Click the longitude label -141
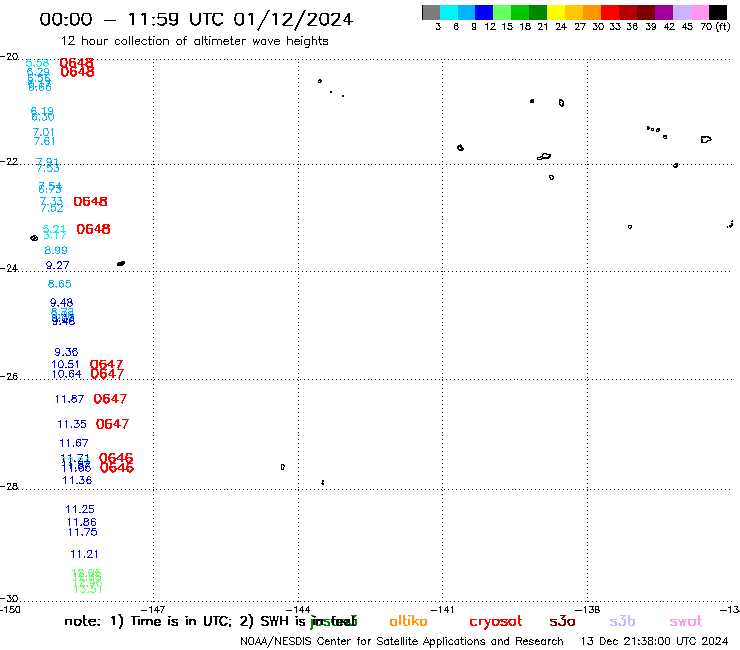Screen dimensions: 740x650 [443, 609]
